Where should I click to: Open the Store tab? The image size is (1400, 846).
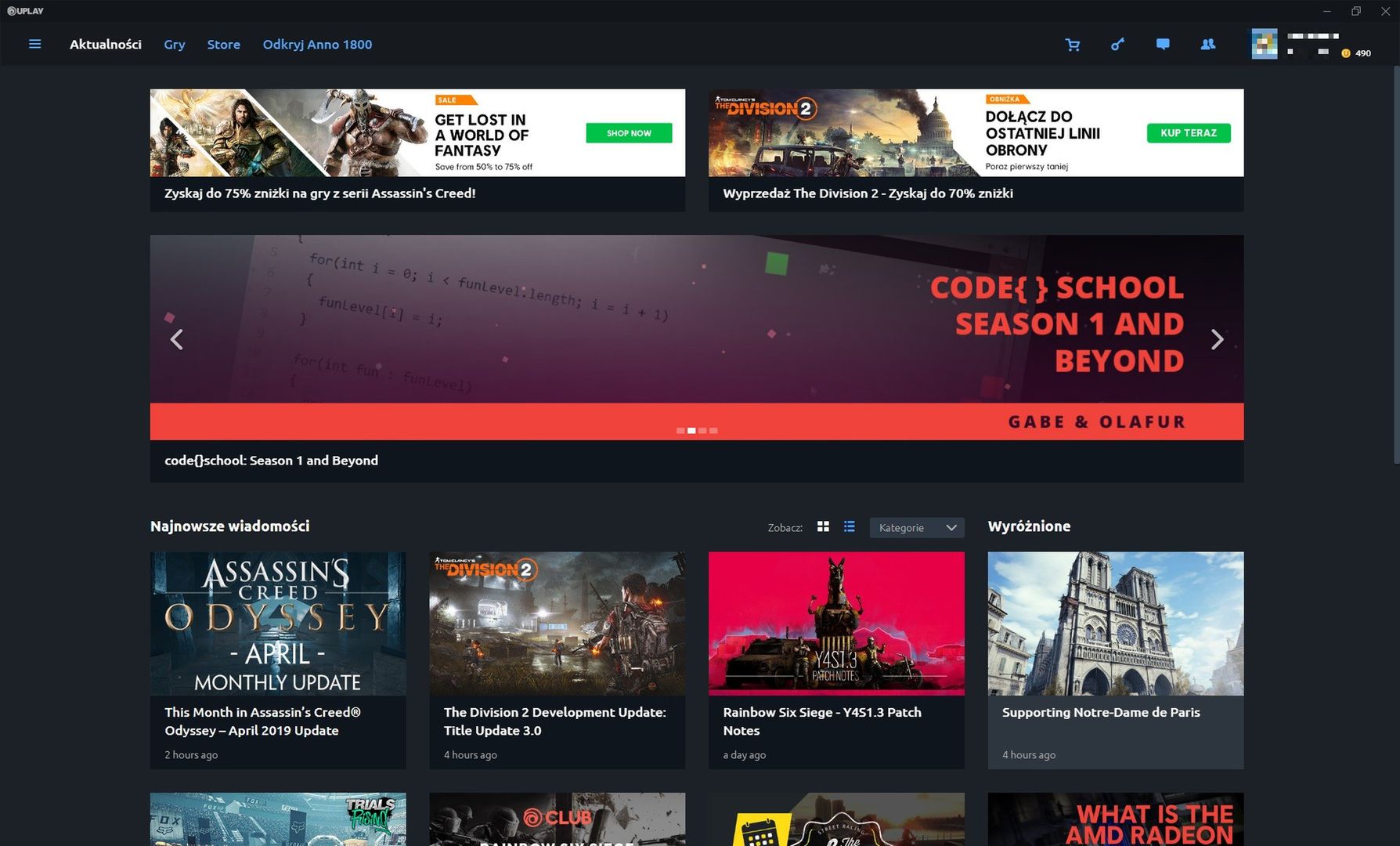[224, 45]
